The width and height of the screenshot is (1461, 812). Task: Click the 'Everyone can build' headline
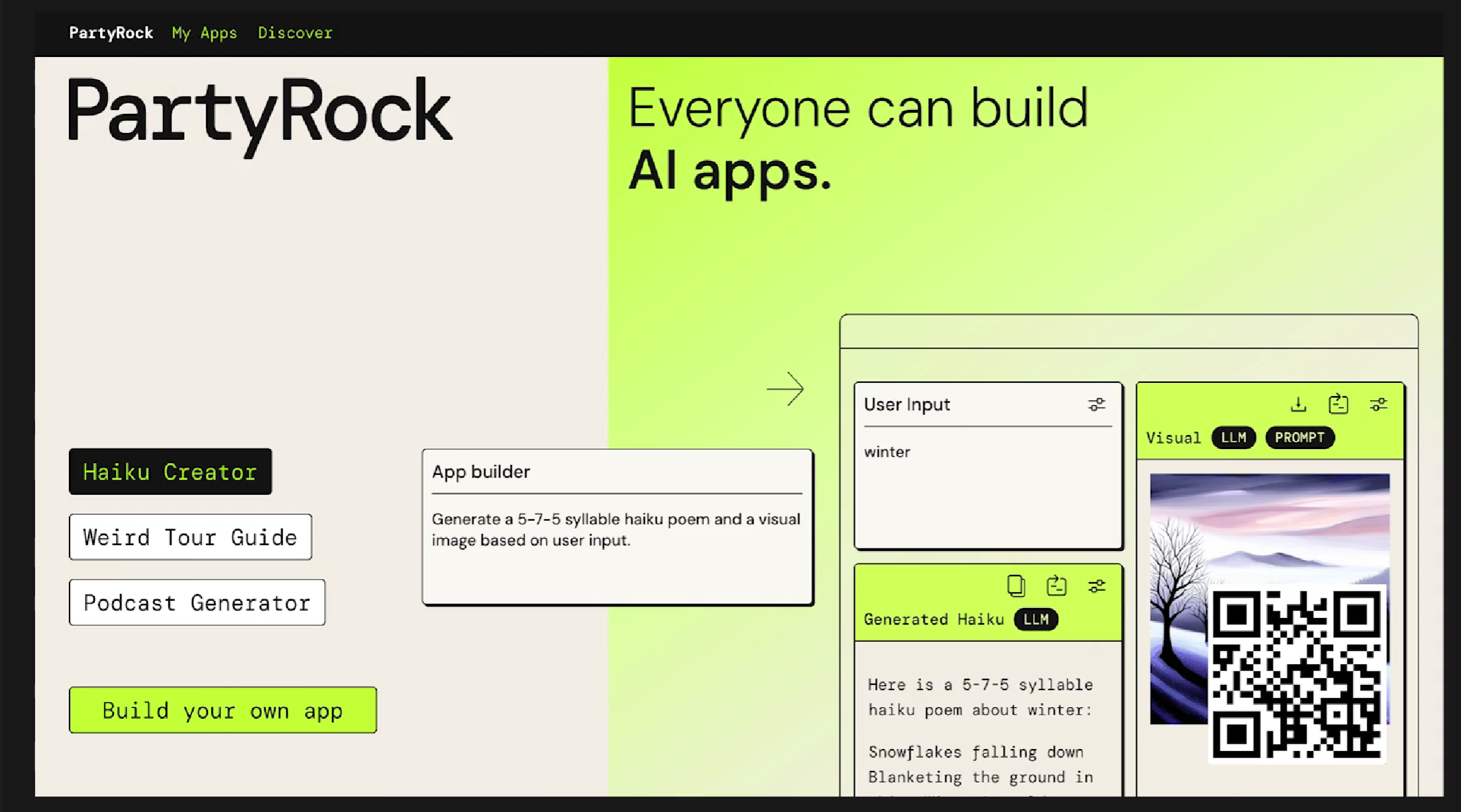[858, 109]
